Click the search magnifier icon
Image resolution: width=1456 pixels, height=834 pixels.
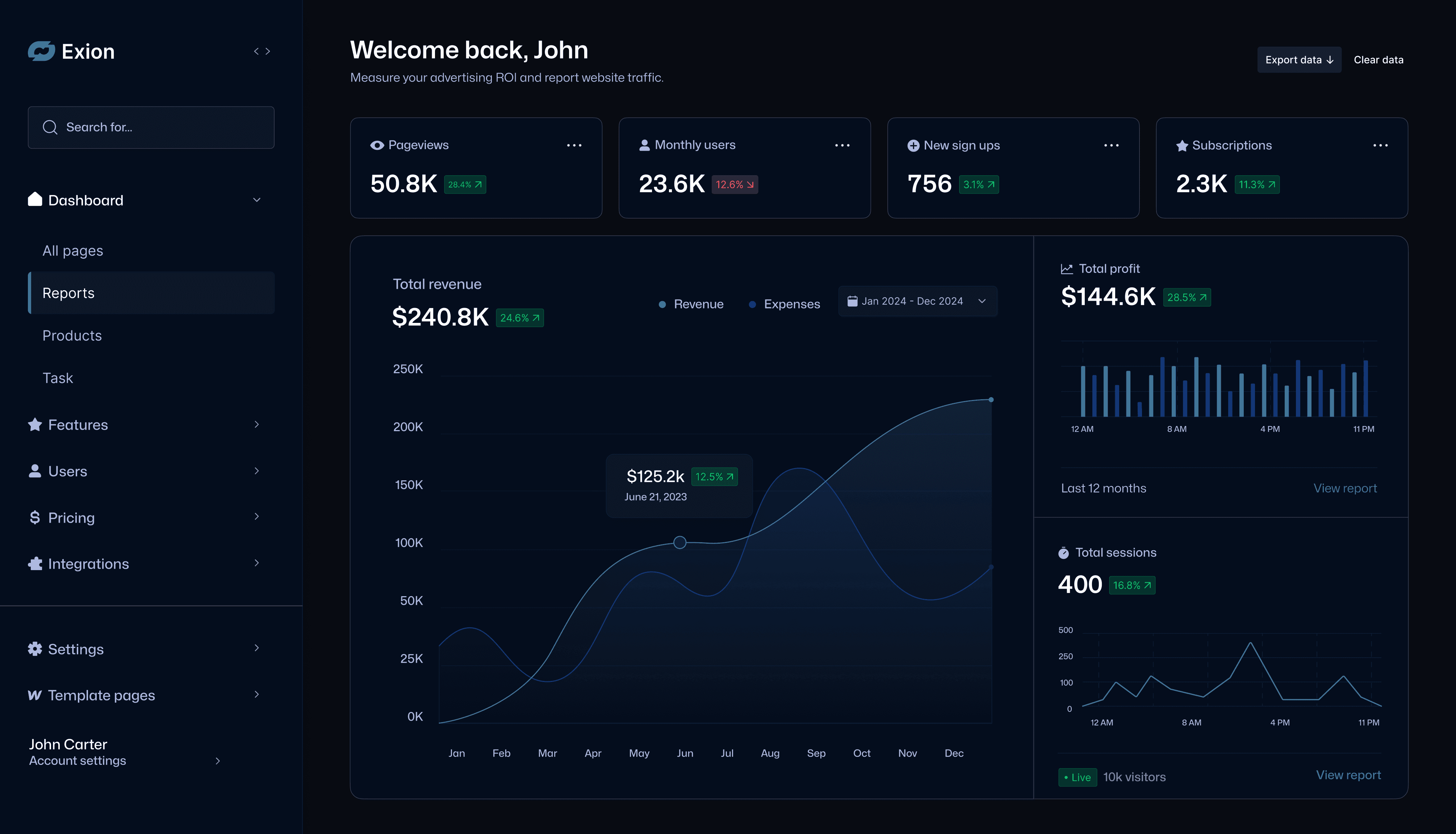click(50, 127)
